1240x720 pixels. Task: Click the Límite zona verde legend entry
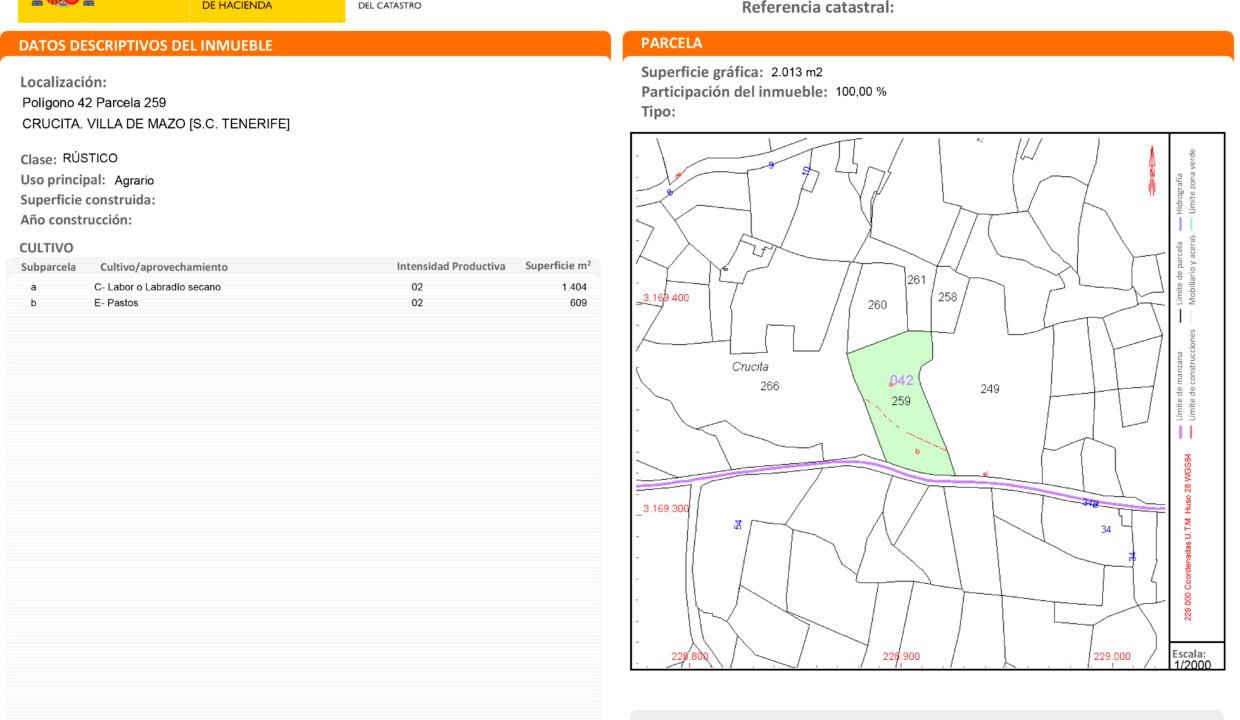tap(1192, 190)
